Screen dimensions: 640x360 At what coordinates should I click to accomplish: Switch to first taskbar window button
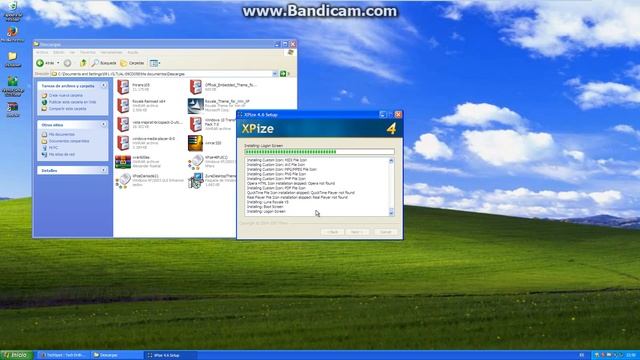point(63,355)
